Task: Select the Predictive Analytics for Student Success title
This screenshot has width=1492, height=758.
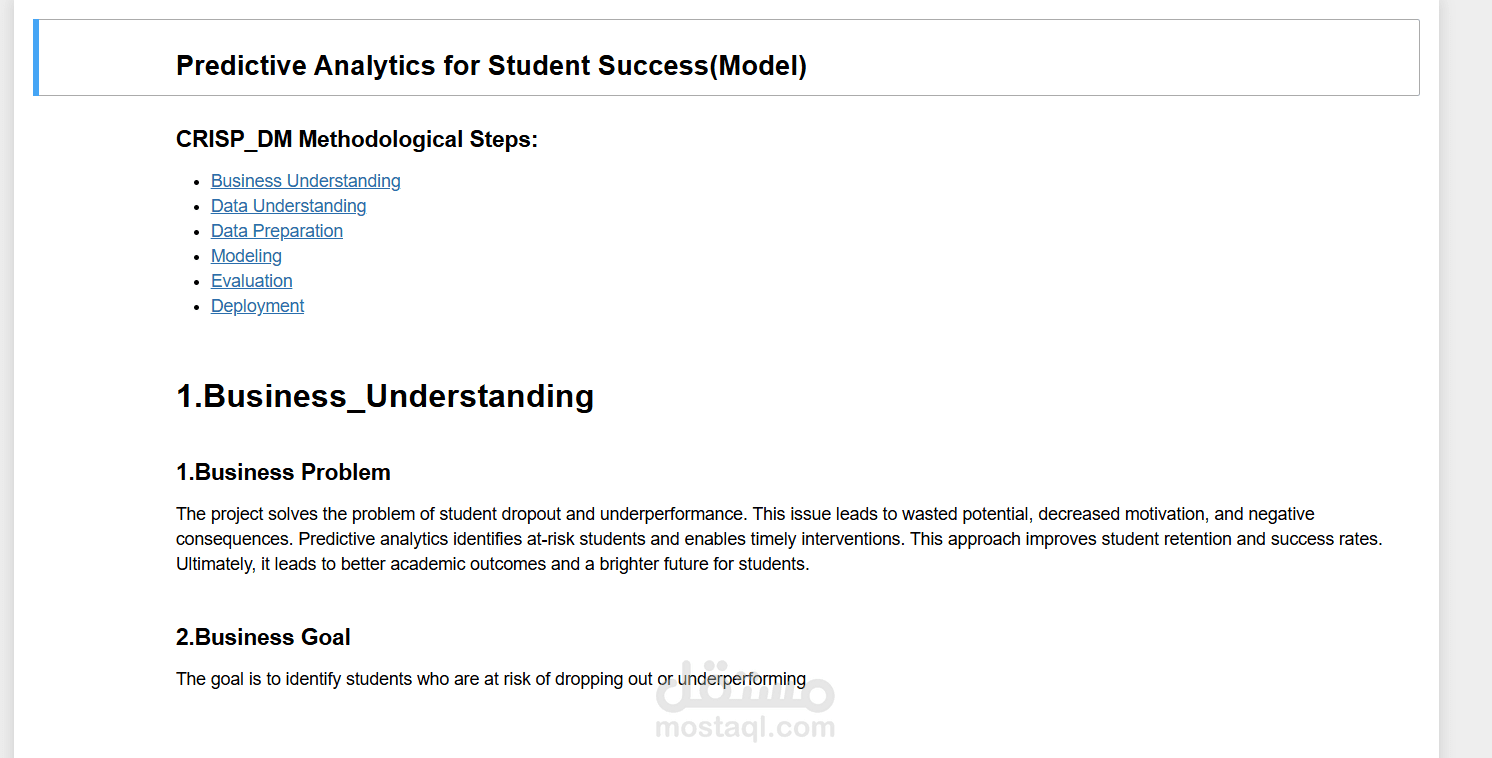Action: point(491,66)
